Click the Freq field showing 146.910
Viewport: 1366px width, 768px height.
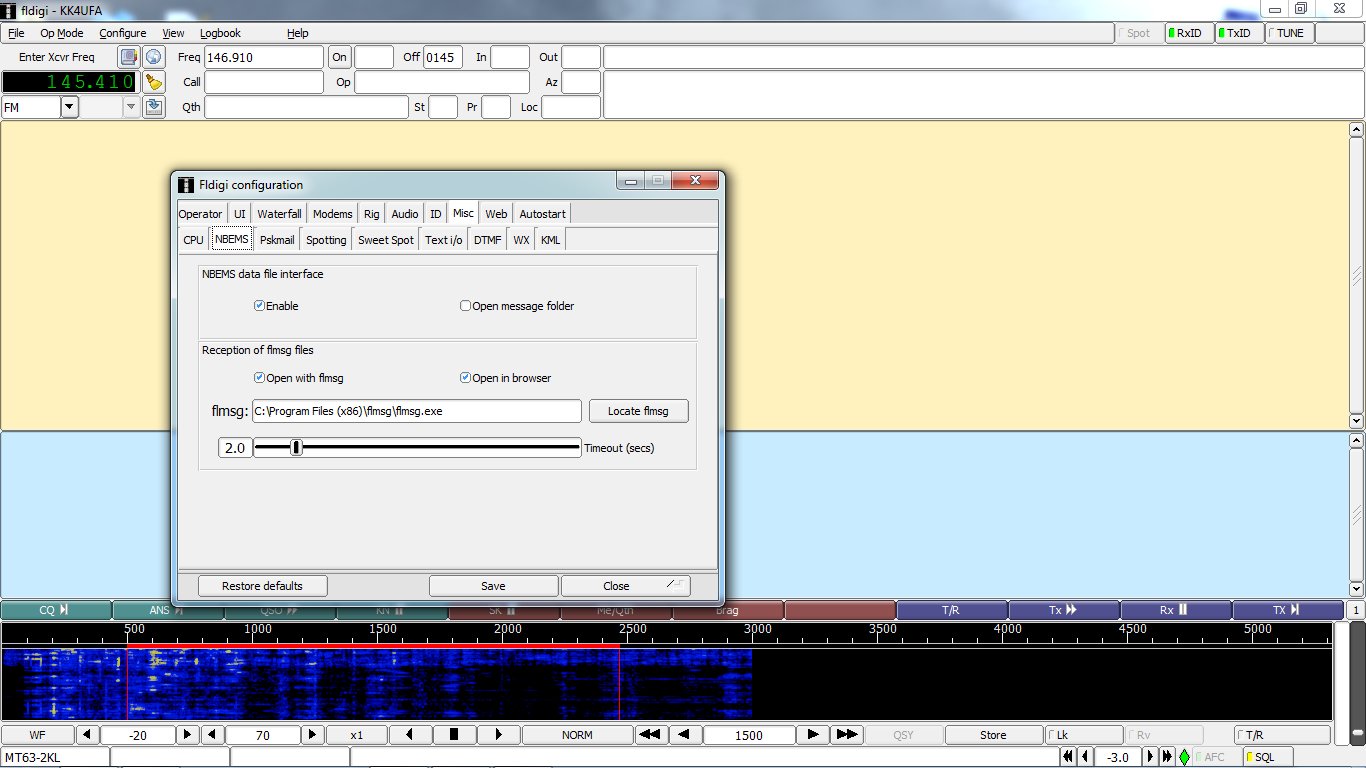point(264,57)
